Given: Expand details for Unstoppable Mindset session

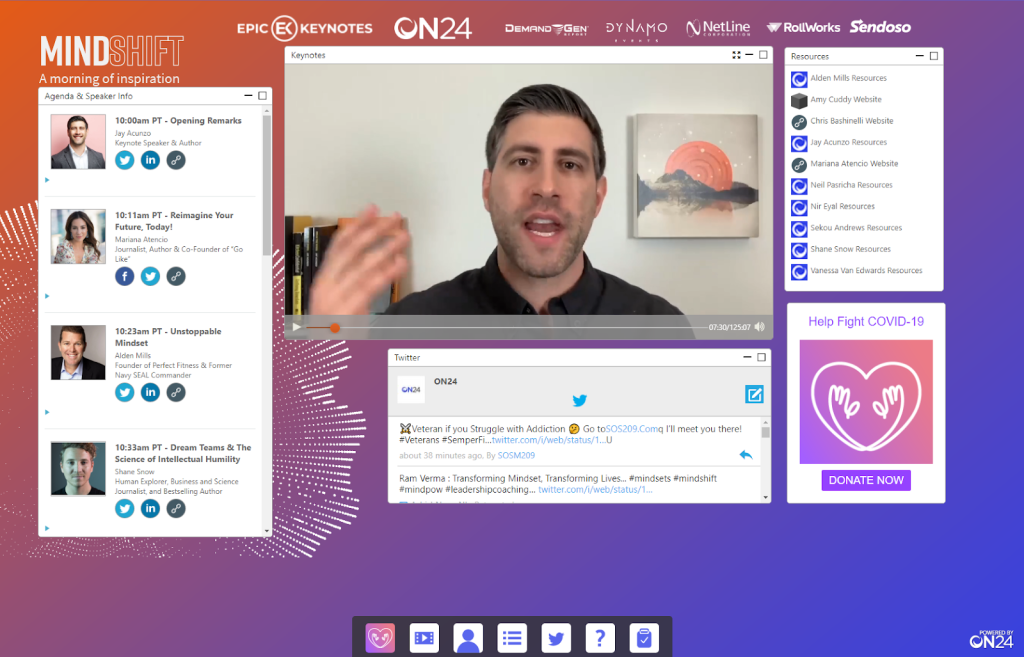Looking at the screenshot, I should click(x=47, y=412).
